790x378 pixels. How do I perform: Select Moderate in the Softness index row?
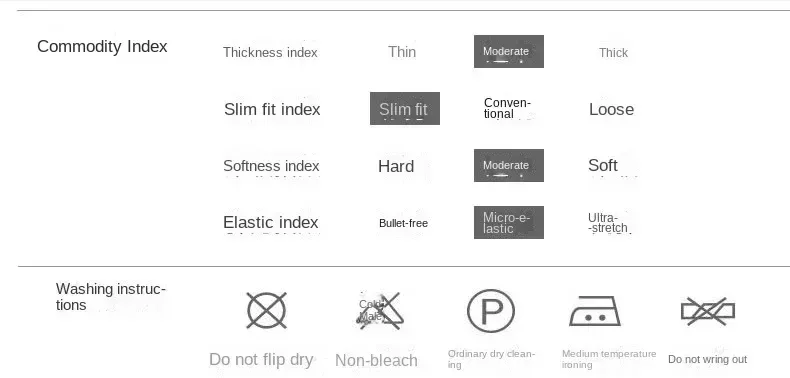509,165
